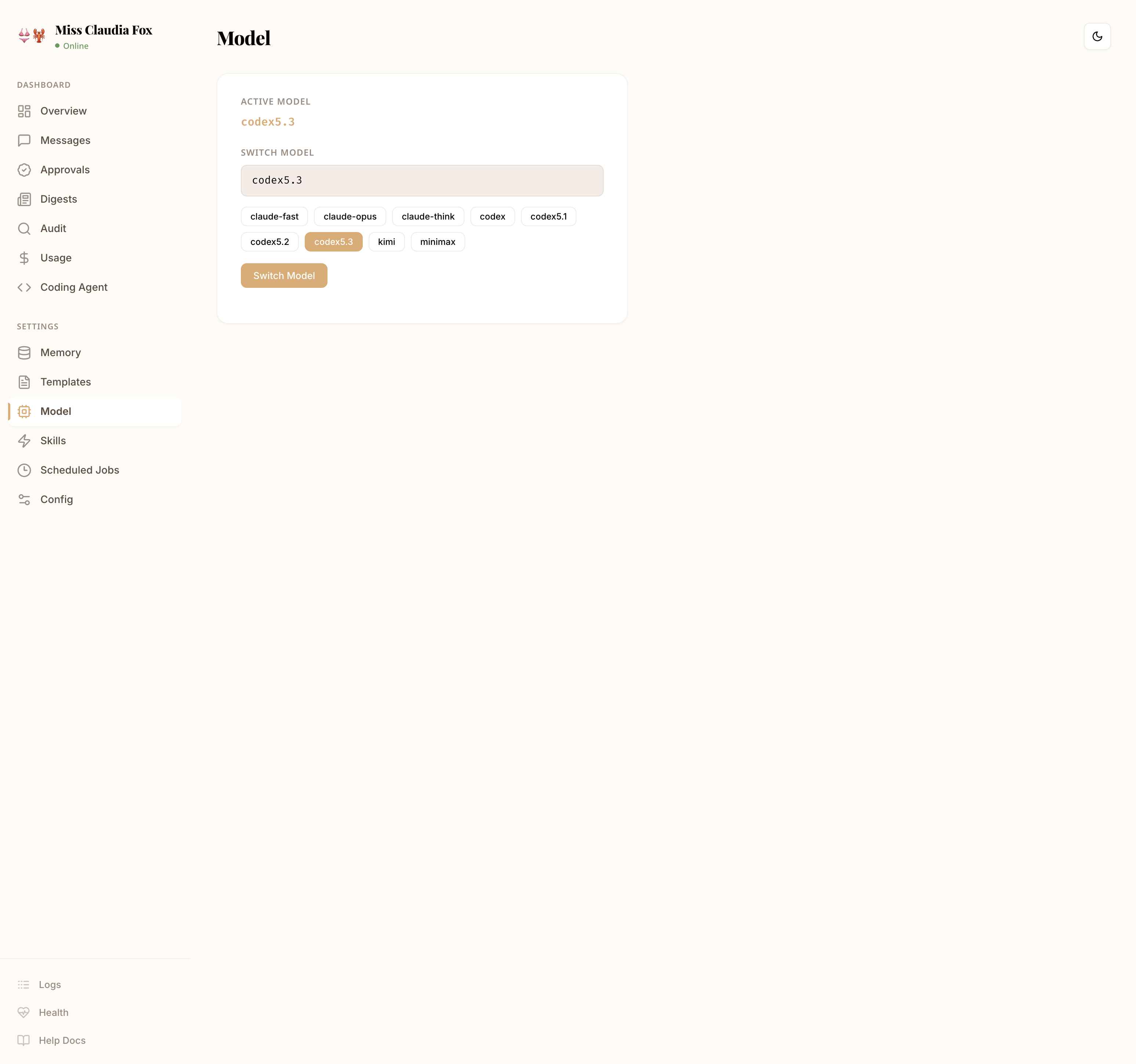Image resolution: width=1136 pixels, height=1064 pixels.
Task: Select the kimi model chip
Action: point(386,241)
